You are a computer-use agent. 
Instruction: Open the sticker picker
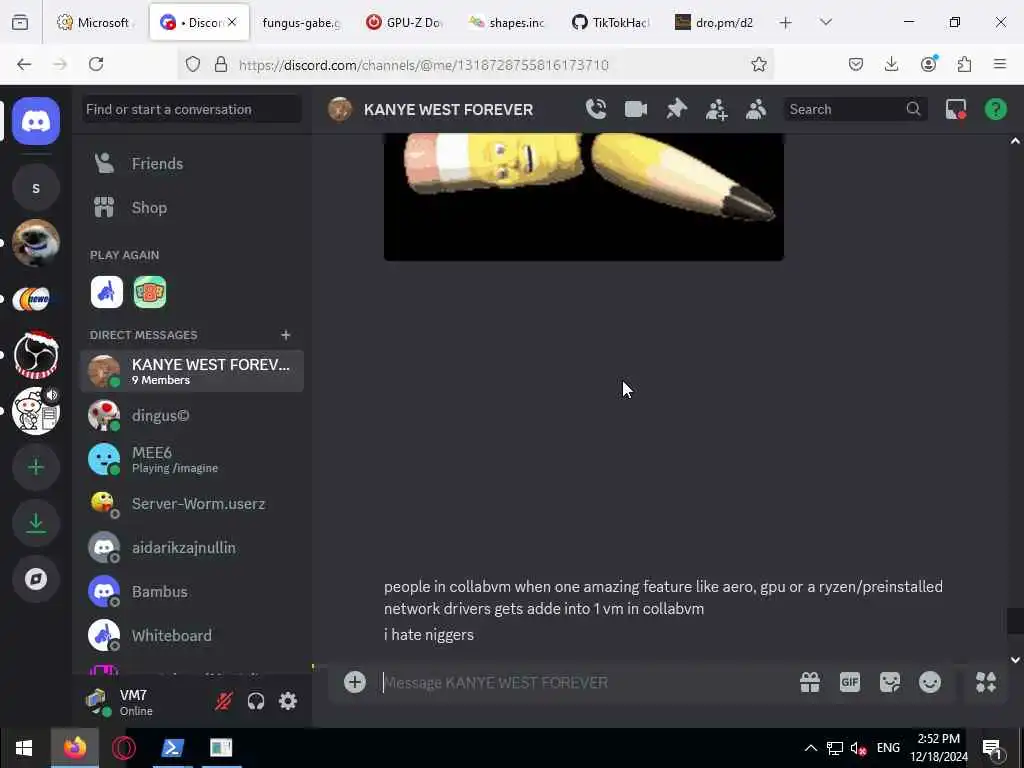(889, 682)
